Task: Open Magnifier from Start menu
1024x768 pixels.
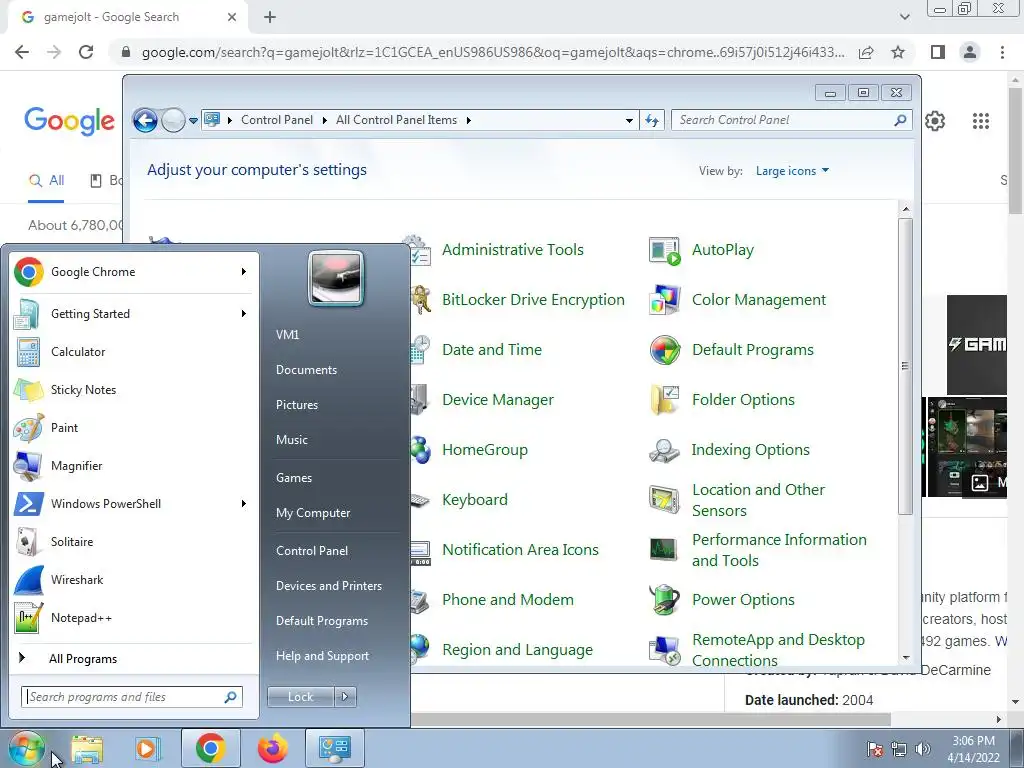Action: click(133, 466)
